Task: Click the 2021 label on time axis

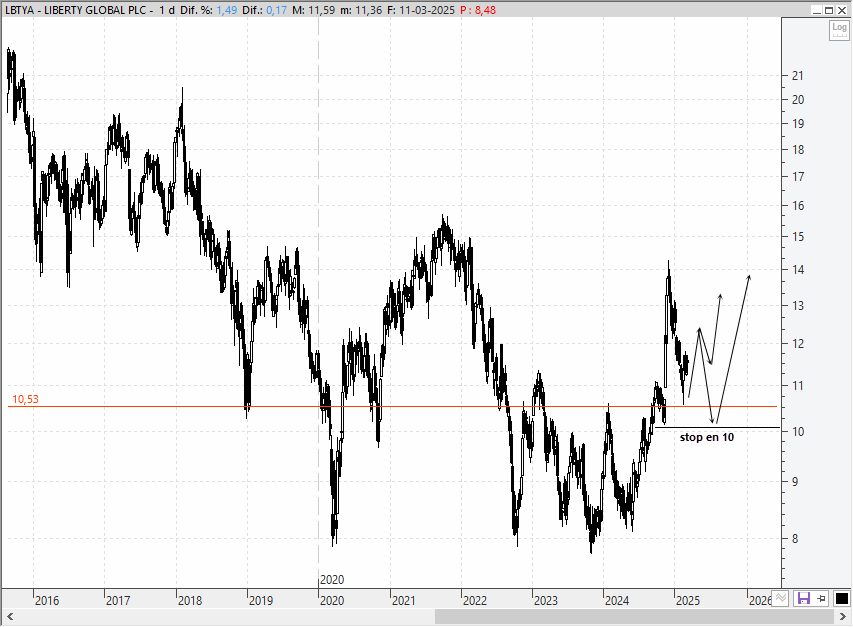Action: (404, 600)
